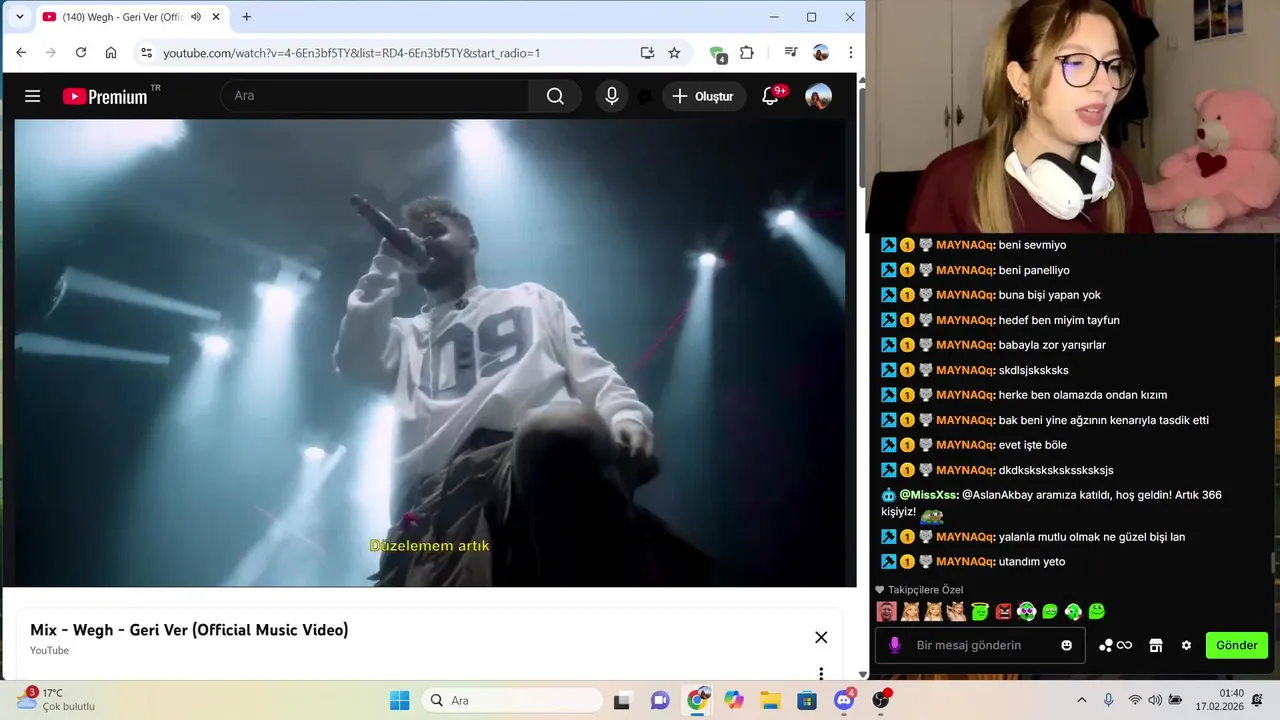Start YouTube voice search with microphone
This screenshot has height=720, width=1280.
coord(612,96)
